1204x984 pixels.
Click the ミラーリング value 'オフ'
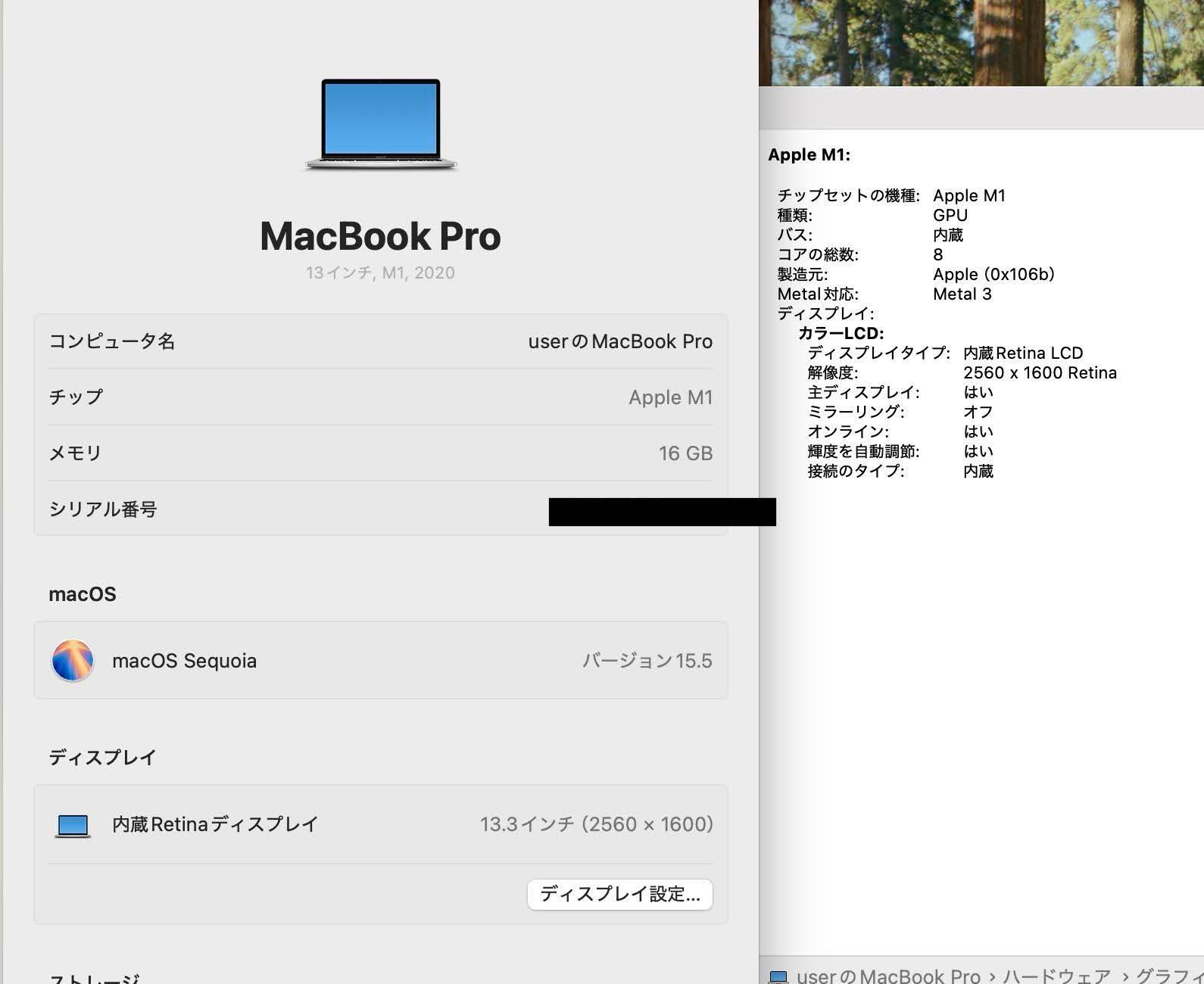click(978, 412)
